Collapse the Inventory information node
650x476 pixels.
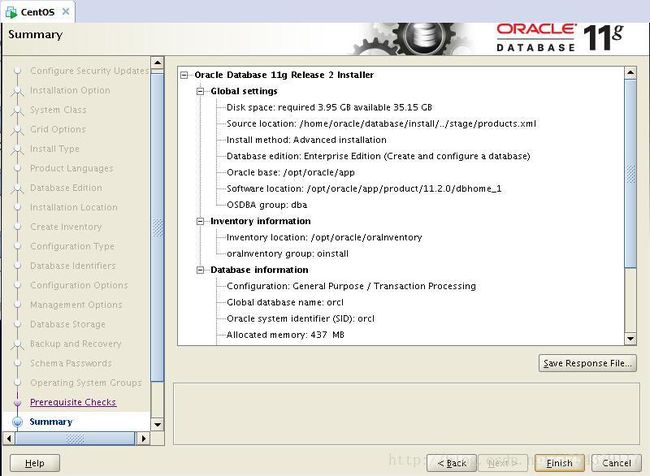click(x=200, y=221)
